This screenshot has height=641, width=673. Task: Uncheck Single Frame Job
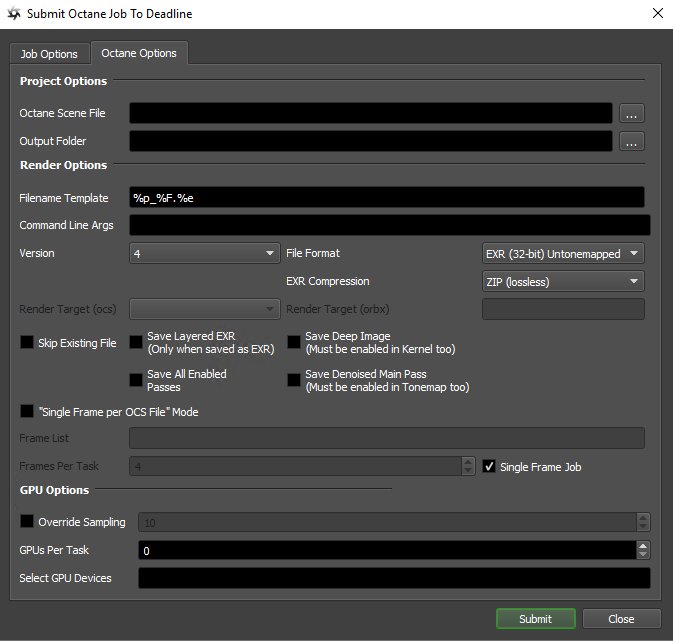point(489,467)
